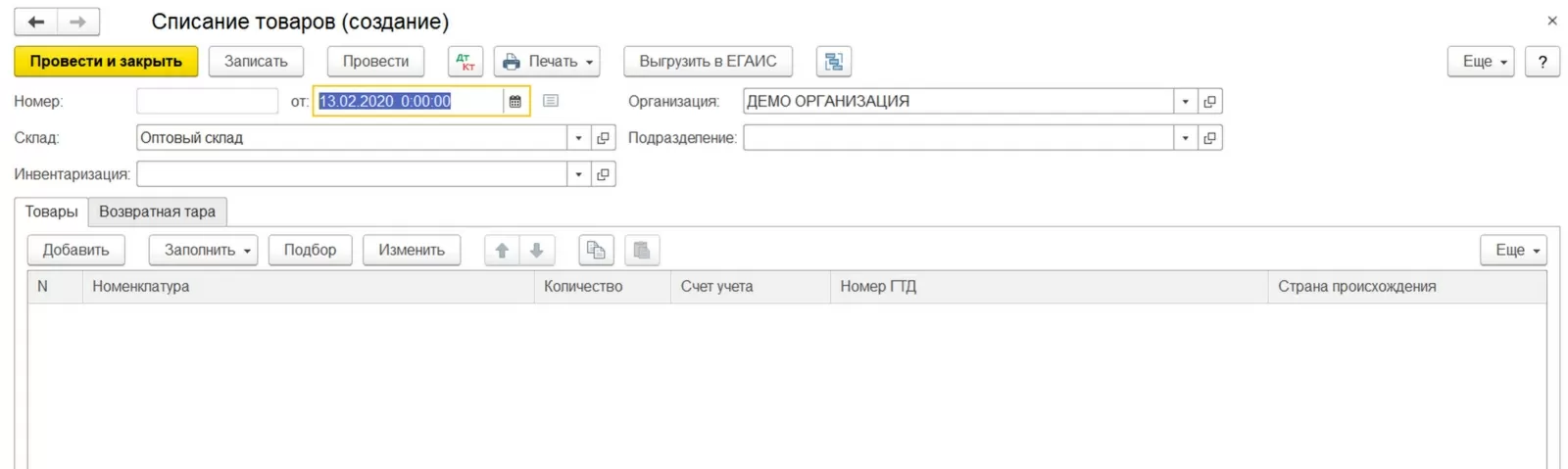Image resolution: width=1568 pixels, height=469 pixels.
Task: Open the calendar date picker
Action: click(x=515, y=102)
